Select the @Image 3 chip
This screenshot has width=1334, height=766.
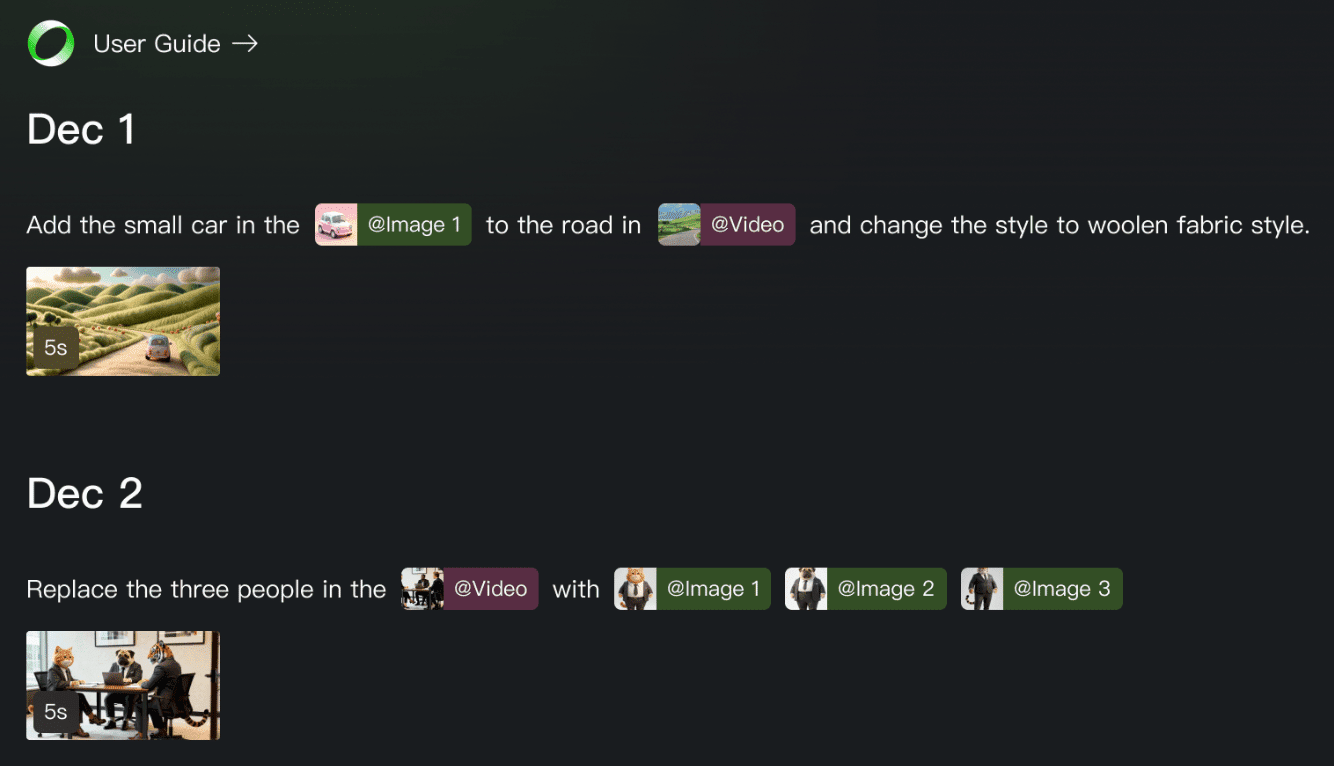pos(1042,589)
